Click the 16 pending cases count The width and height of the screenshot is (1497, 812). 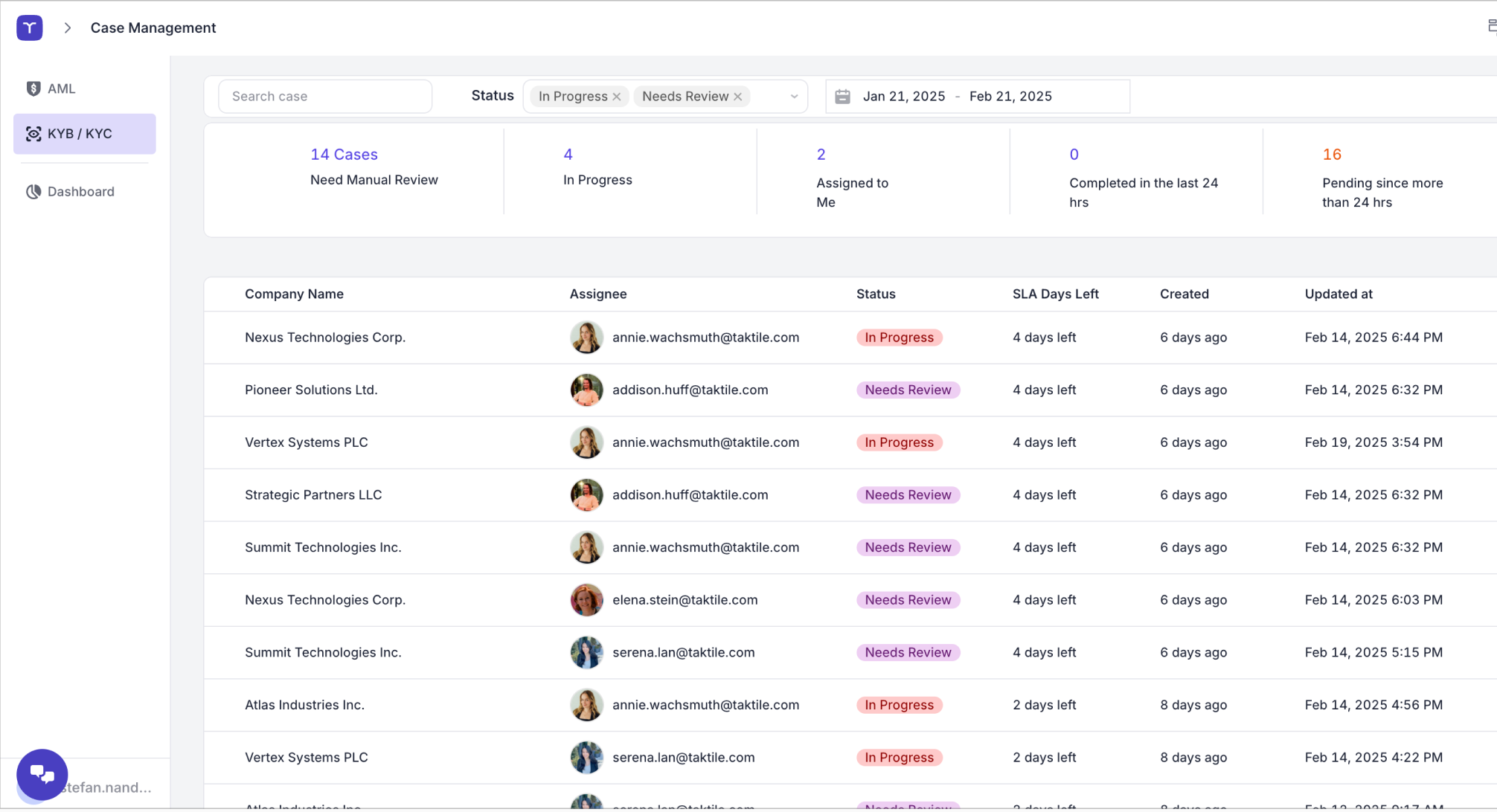pos(1331,155)
